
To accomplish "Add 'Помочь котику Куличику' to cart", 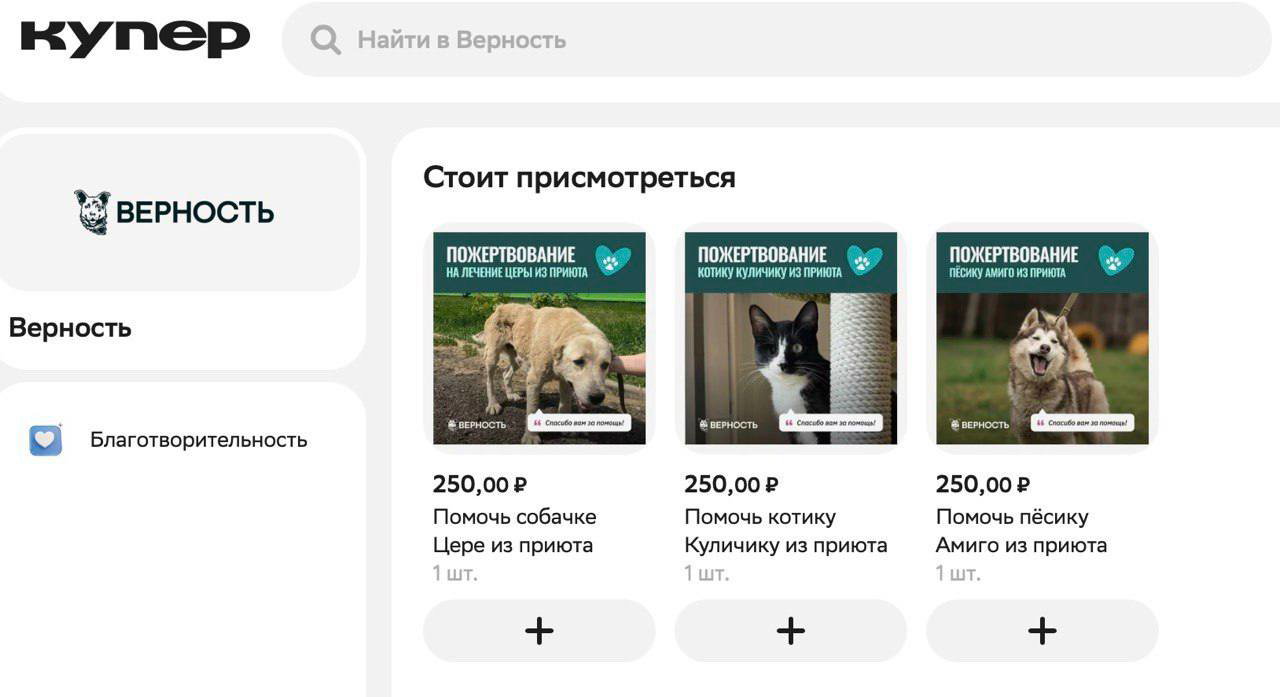I will (791, 631).
